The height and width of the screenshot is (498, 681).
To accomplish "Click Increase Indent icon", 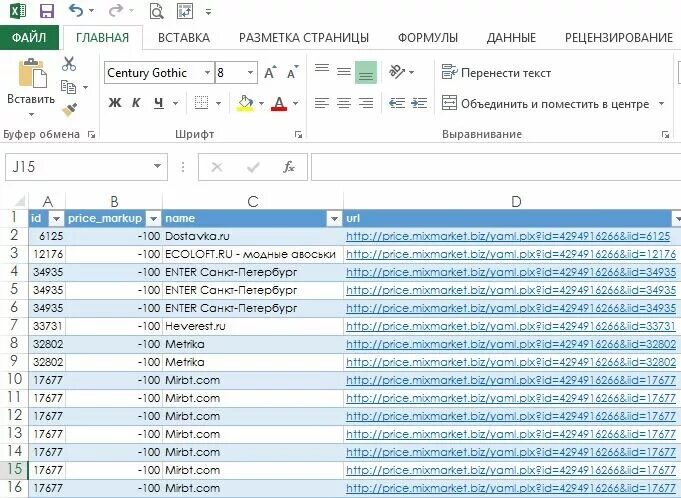I will pos(419,103).
